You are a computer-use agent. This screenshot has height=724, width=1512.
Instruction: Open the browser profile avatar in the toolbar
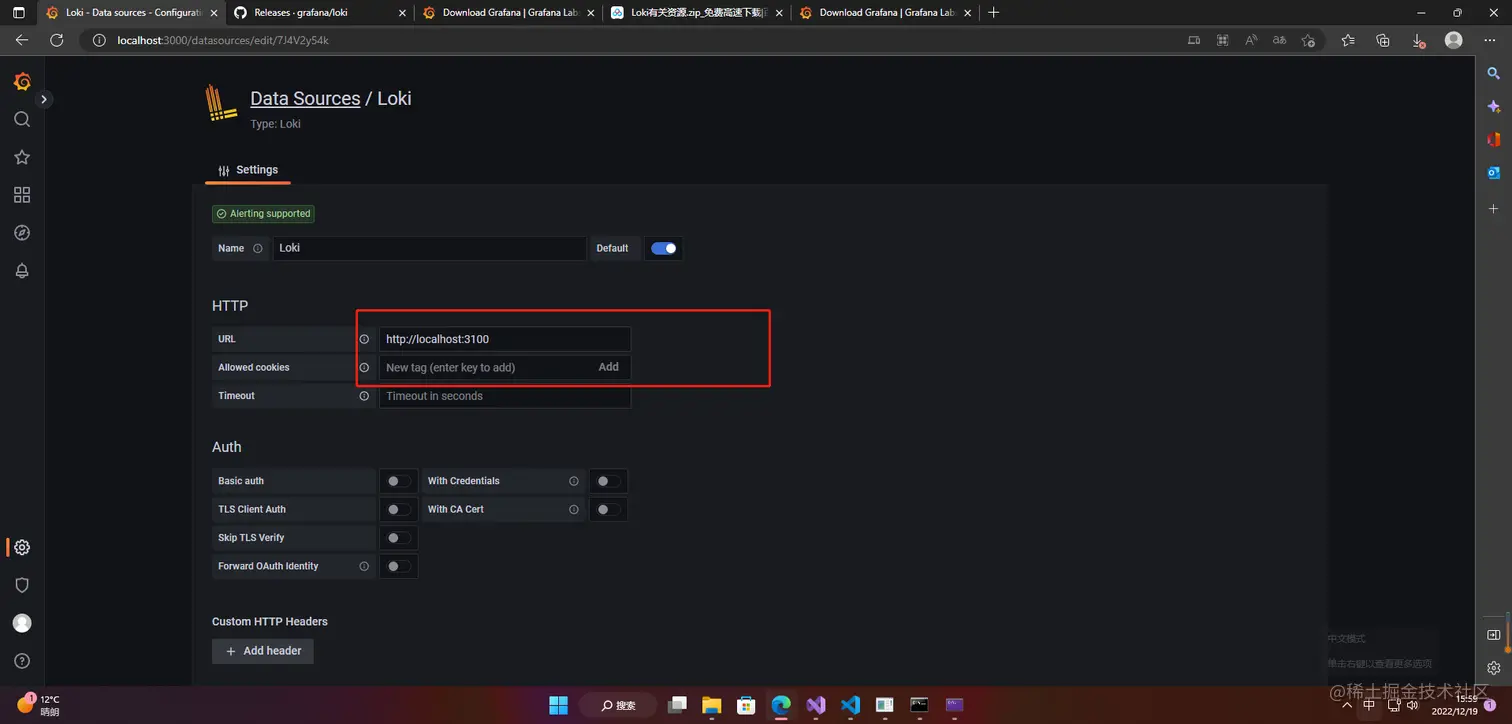pos(1454,40)
